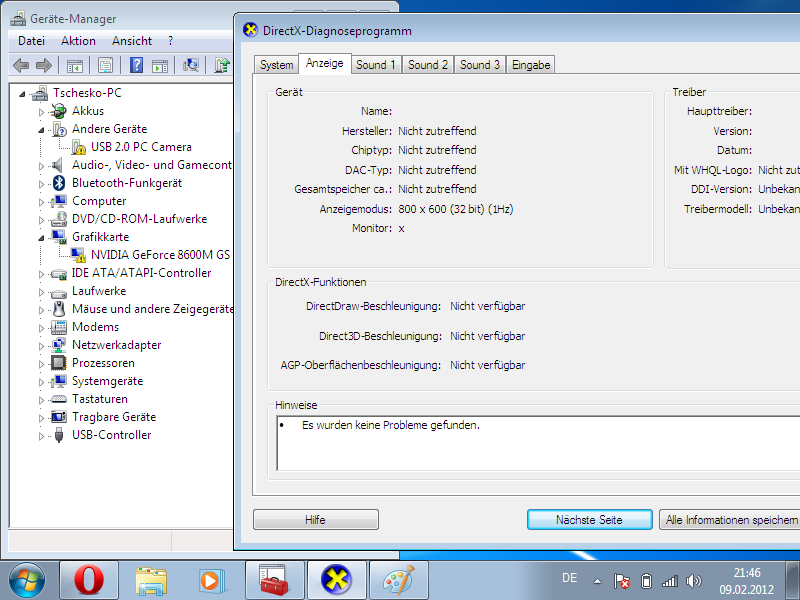Click the blue question mark help toolbar icon
The width and height of the screenshot is (800, 600).
point(136,65)
